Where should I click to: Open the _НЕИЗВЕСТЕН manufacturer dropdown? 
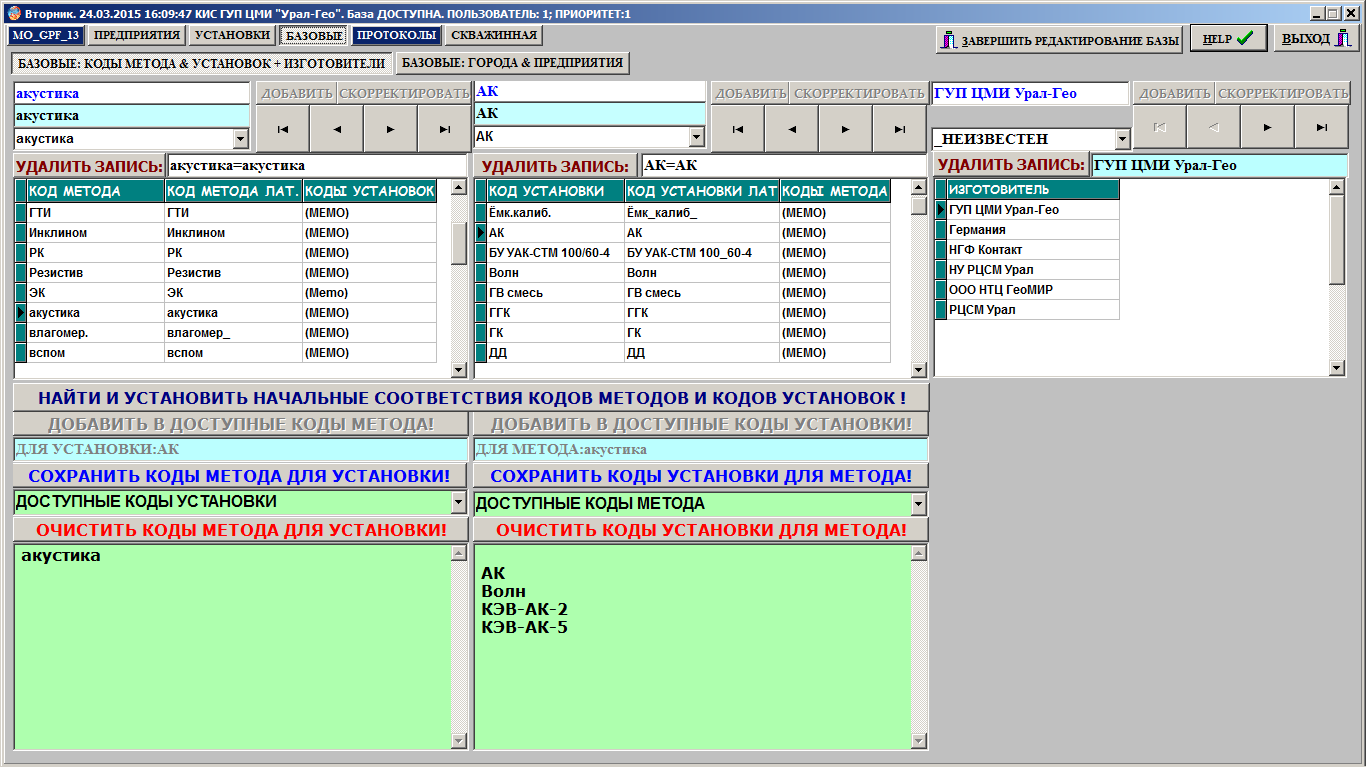[x=1122, y=139]
